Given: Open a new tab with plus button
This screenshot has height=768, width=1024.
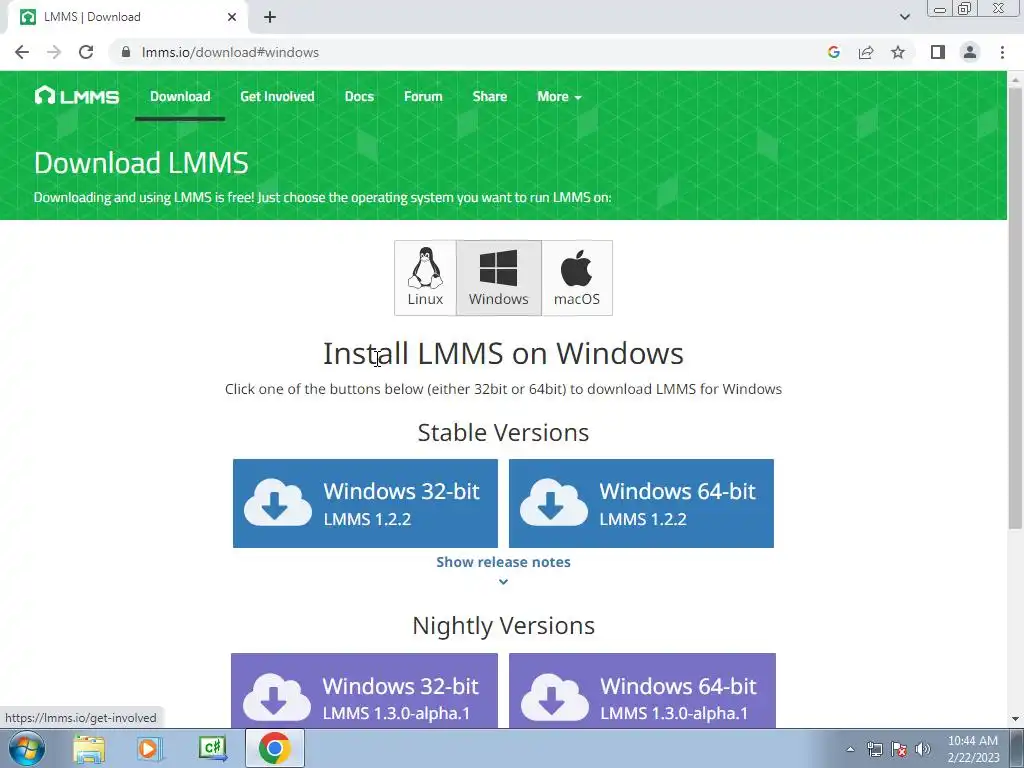Looking at the screenshot, I should pos(270,18).
